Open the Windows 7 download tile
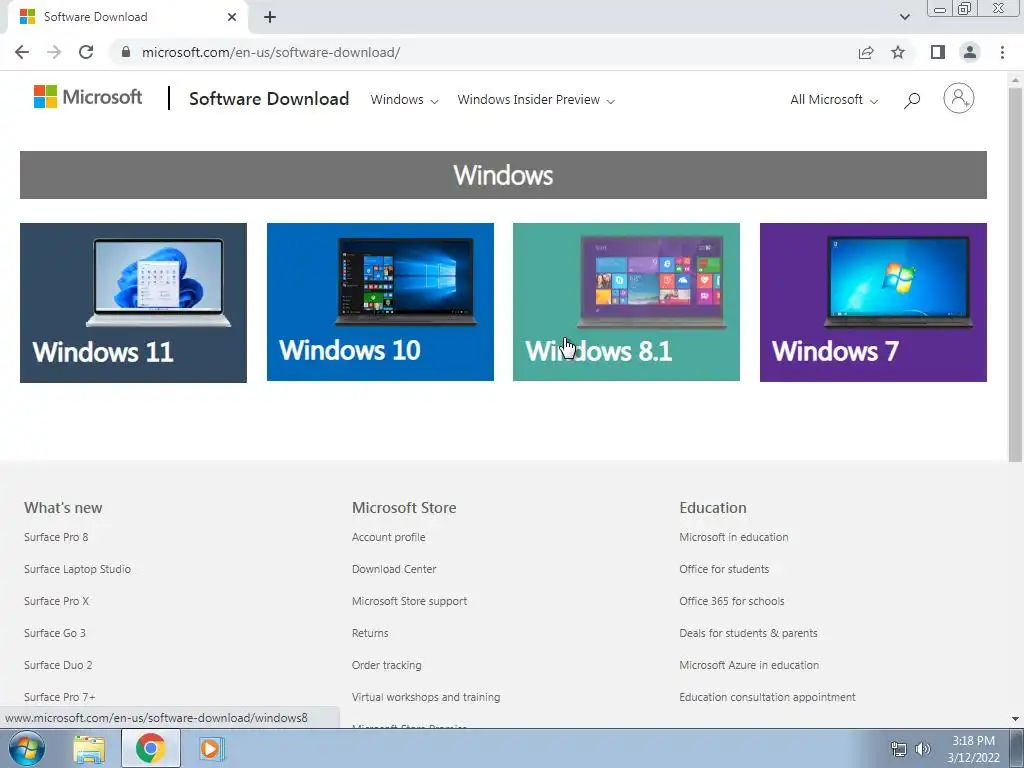Viewport: 1024px width, 768px height. tap(873, 302)
